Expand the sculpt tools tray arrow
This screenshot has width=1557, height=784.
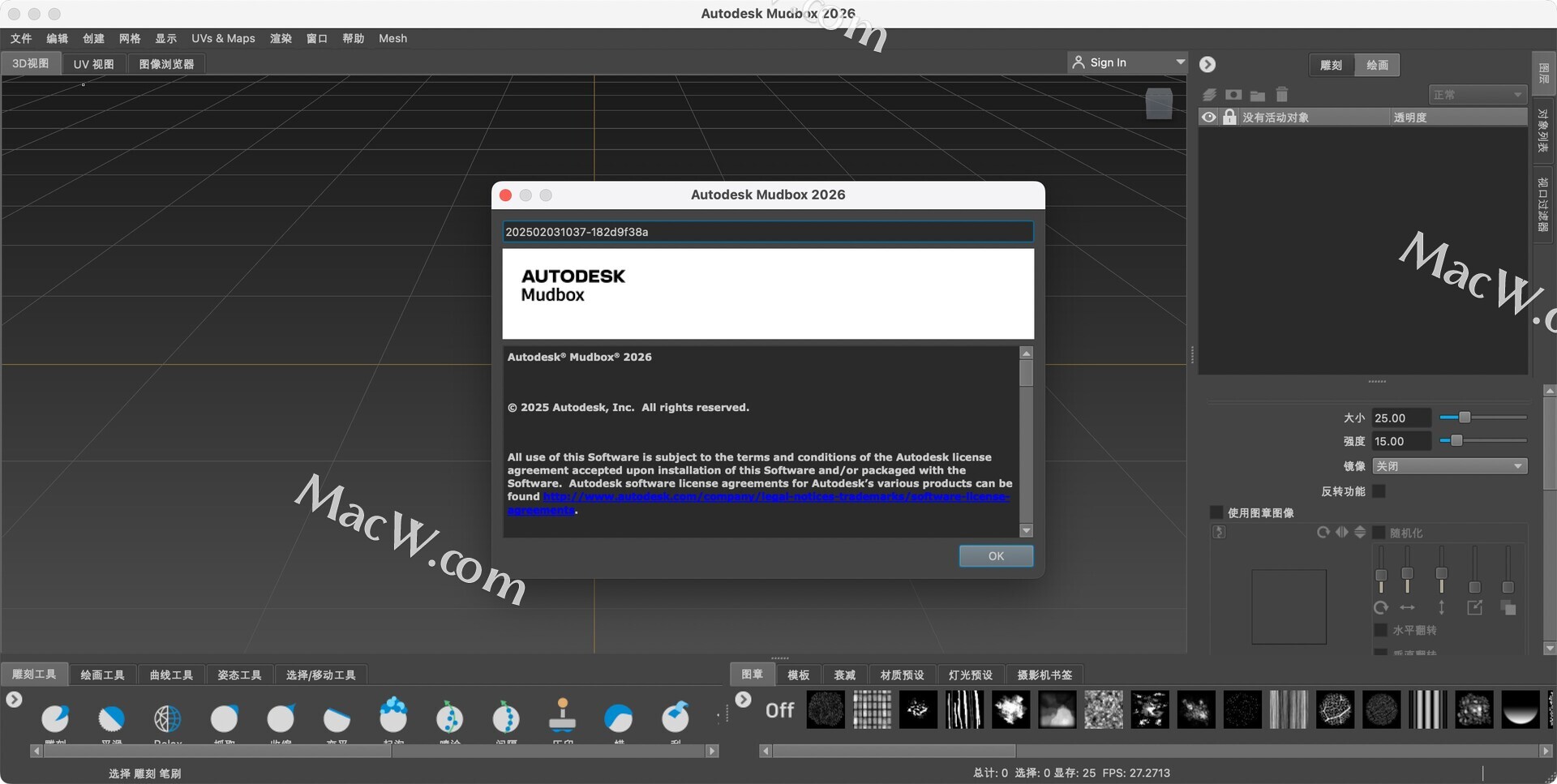[x=14, y=699]
